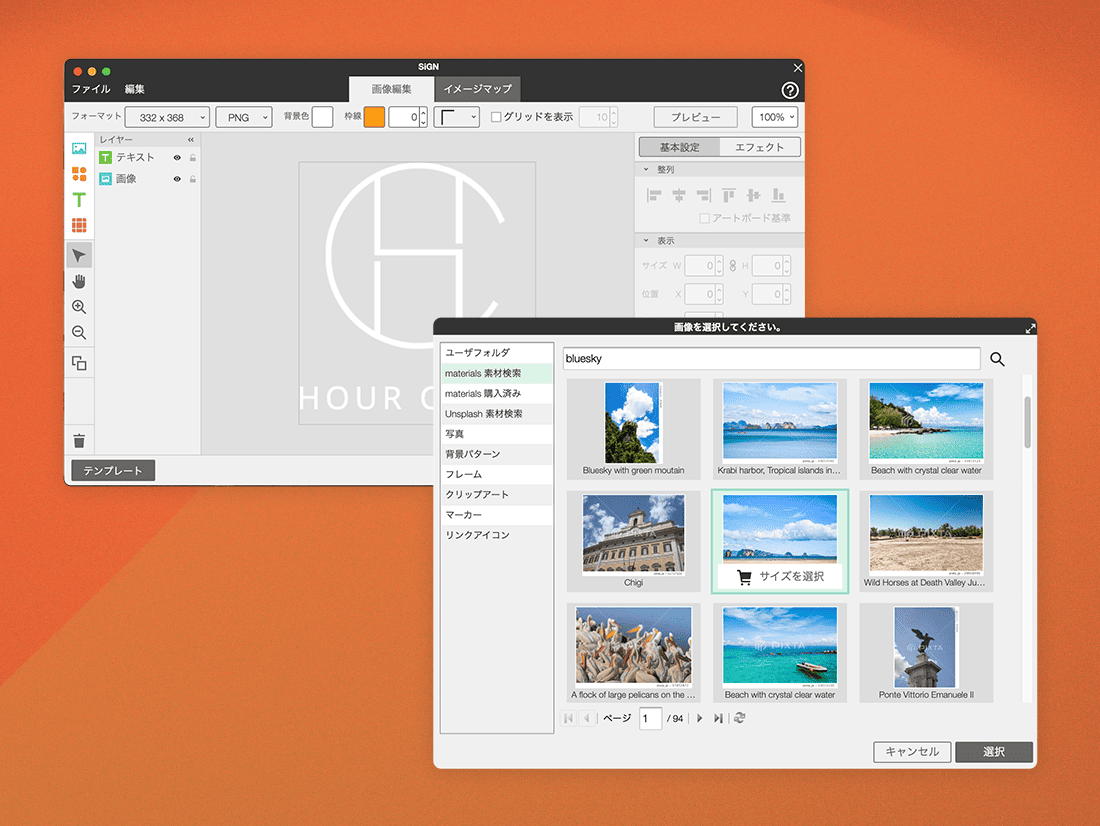1100x826 pixels.
Task: Open the ファイル menu
Action: 91,89
